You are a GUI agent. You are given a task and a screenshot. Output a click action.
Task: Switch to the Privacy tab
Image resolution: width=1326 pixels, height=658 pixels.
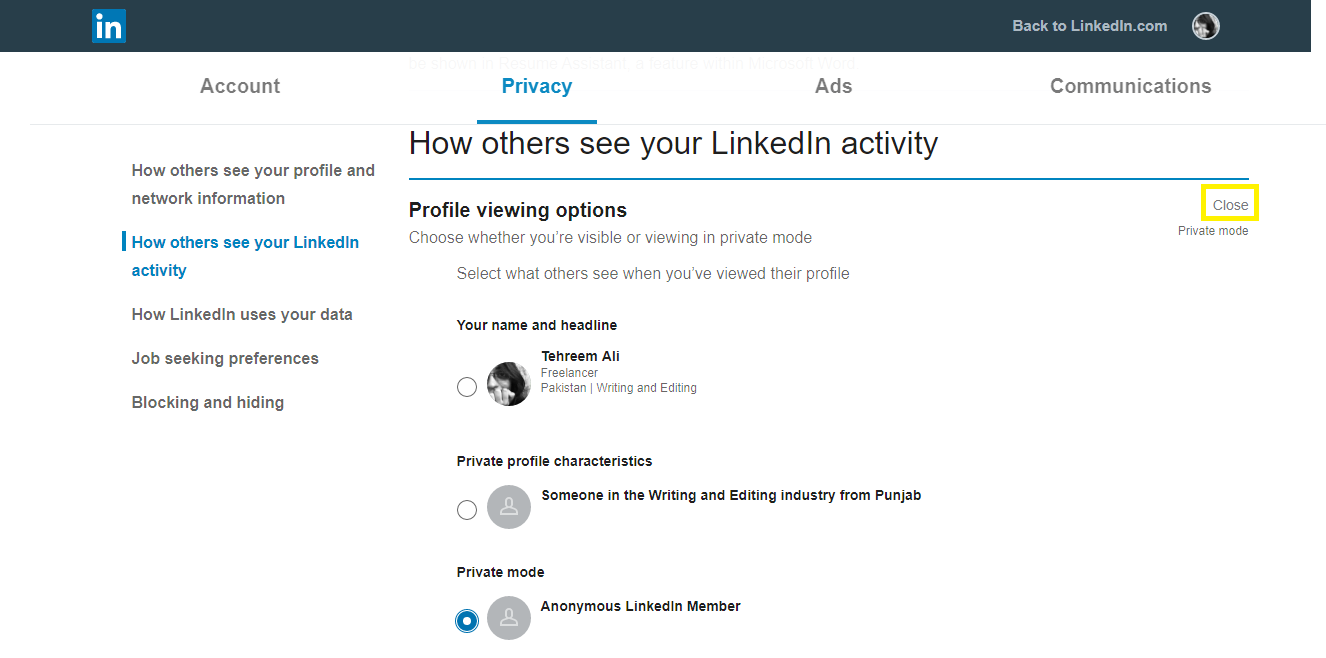537,86
